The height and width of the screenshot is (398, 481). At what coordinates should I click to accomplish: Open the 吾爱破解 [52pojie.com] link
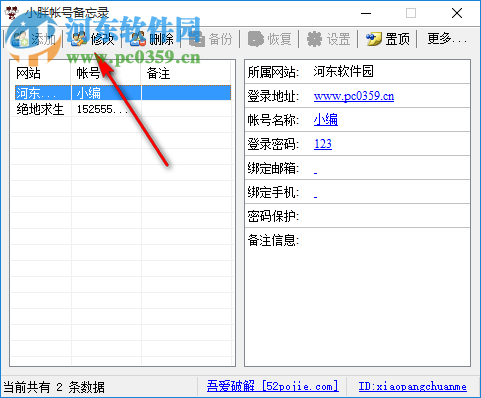(273, 386)
